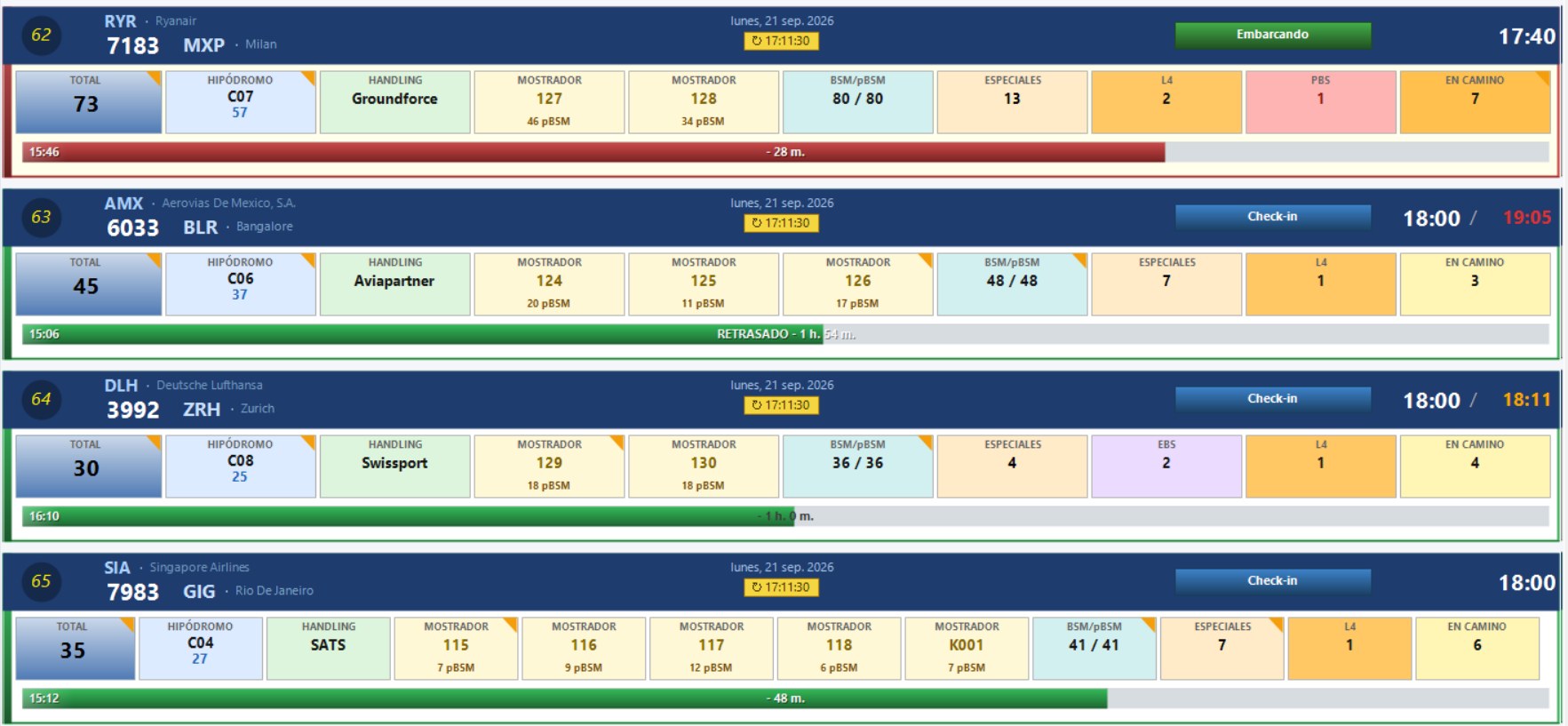Click the pink PBS 1 cell
Image resolution: width=1568 pixels, height=726 pixels.
pos(1321,102)
